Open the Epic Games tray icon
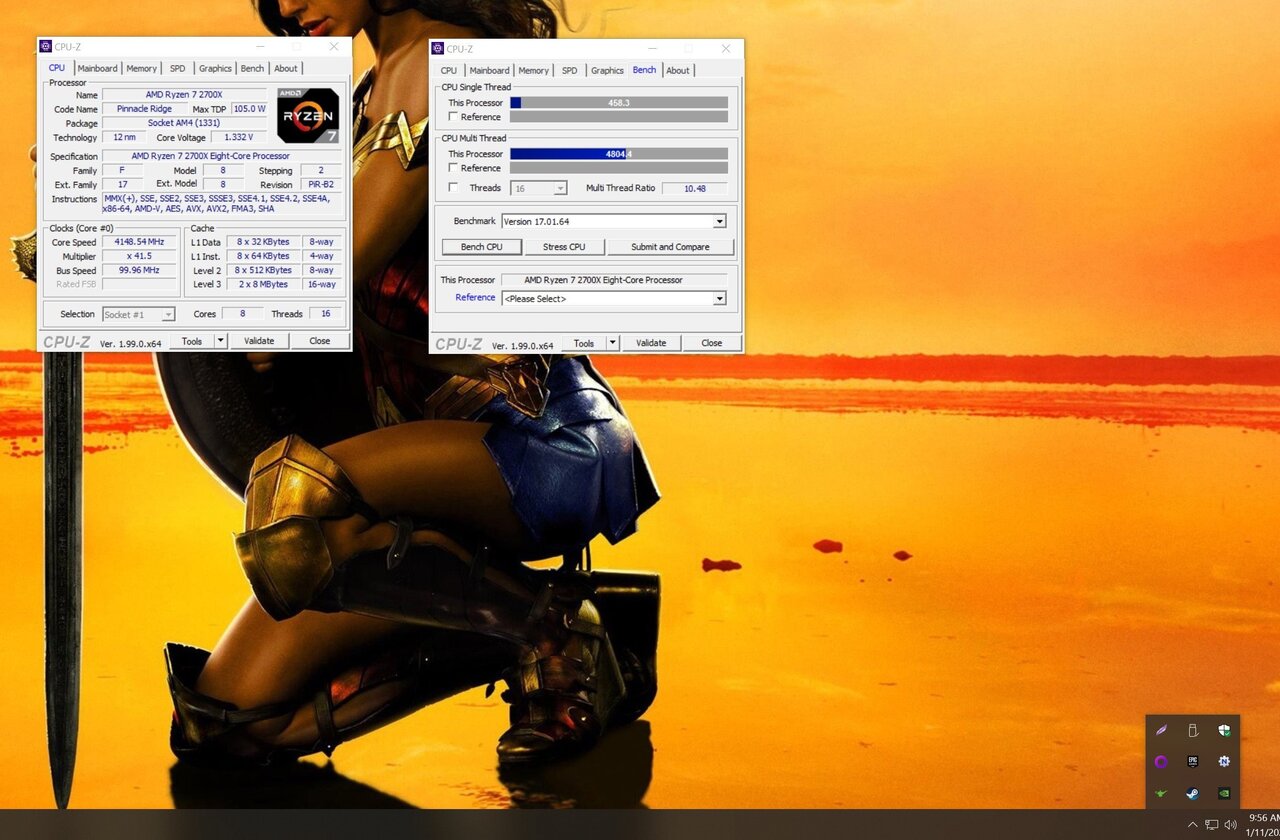1280x840 pixels. tap(1192, 761)
